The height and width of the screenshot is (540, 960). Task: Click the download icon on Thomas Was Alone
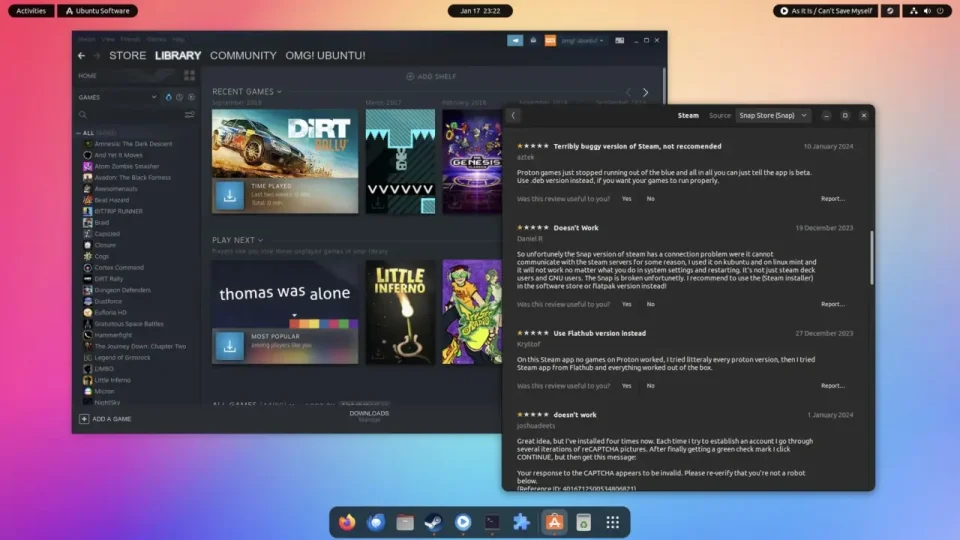[x=230, y=346]
